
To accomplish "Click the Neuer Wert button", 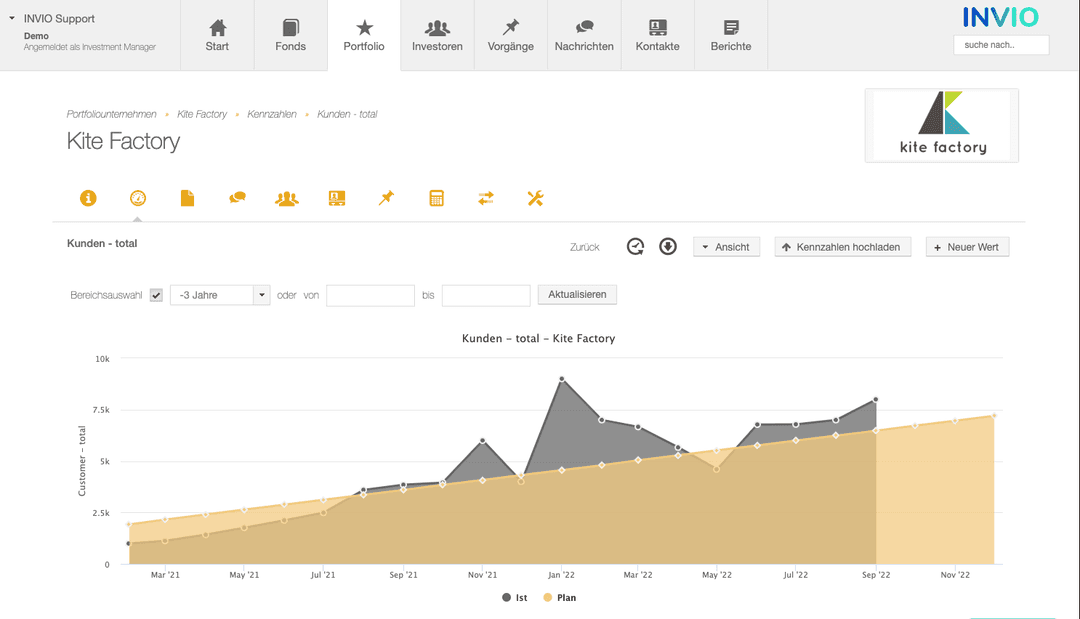I will tap(967, 247).
